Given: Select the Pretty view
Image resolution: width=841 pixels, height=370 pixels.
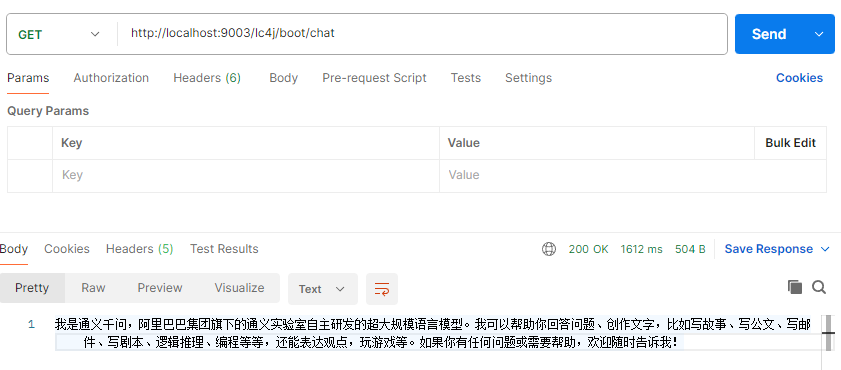Looking at the screenshot, I should tap(32, 288).
